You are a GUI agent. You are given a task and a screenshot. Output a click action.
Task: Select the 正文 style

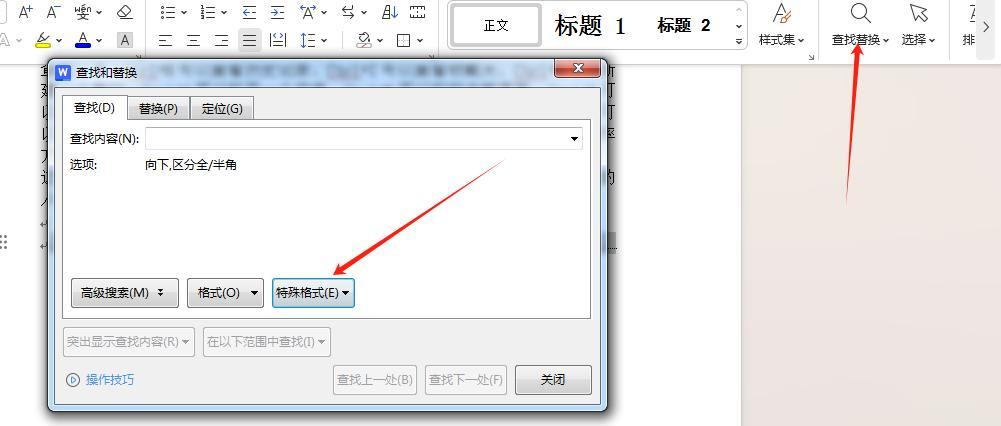[x=496, y=26]
